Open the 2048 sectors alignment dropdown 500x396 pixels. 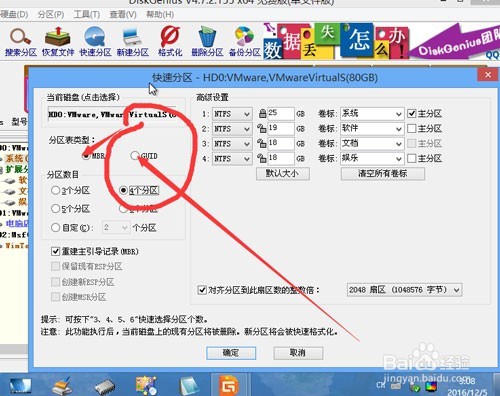click(x=404, y=290)
